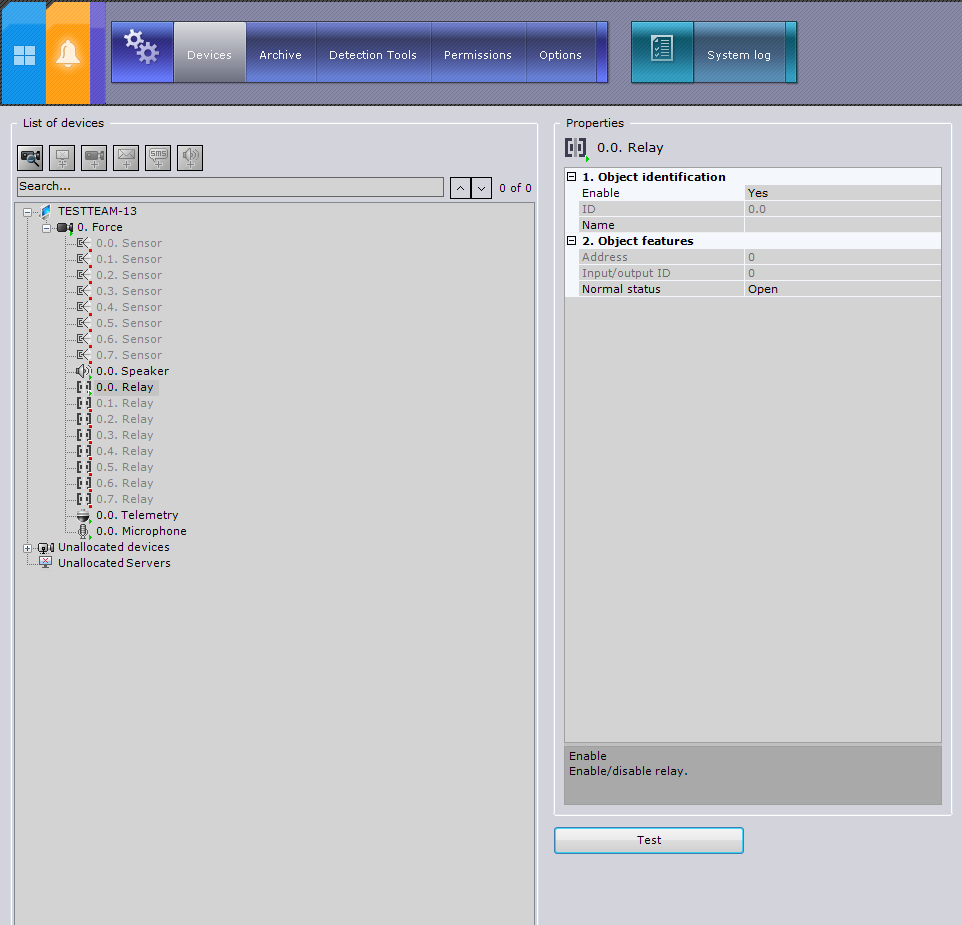The image size is (962, 925).
Task: Click the add speaker/audio icon
Action: tap(190, 157)
